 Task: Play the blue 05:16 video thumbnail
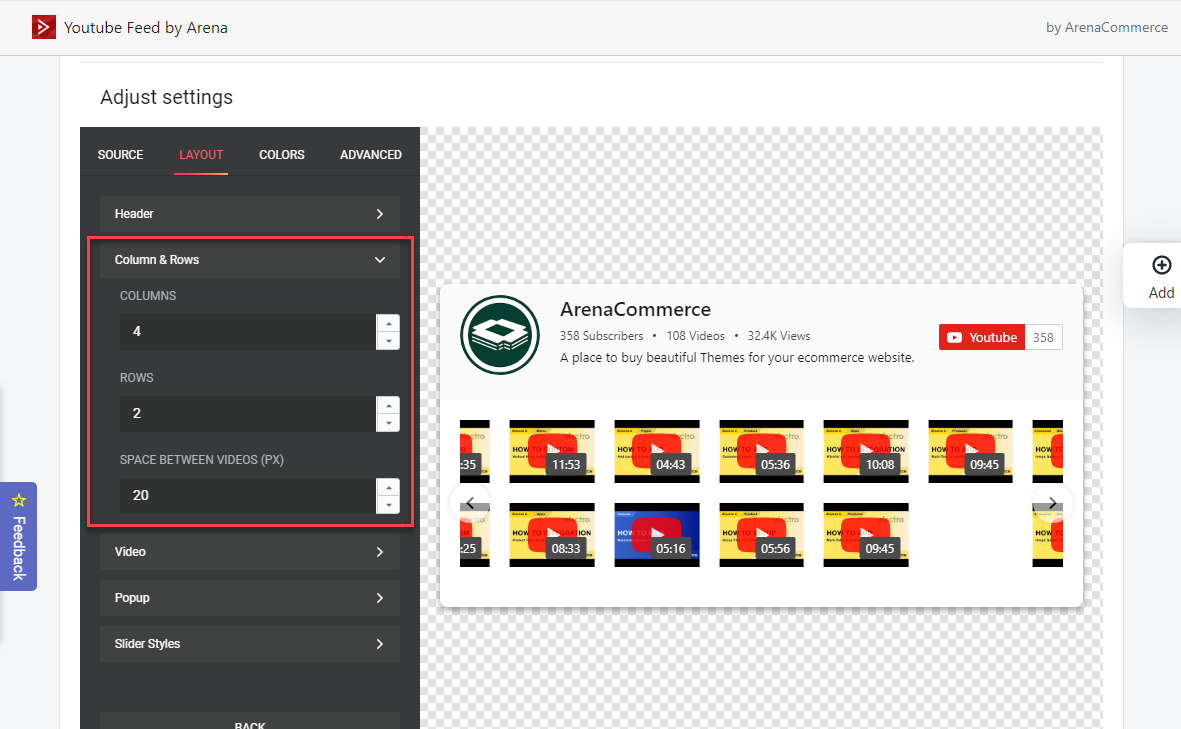pyautogui.click(x=657, y=535)
